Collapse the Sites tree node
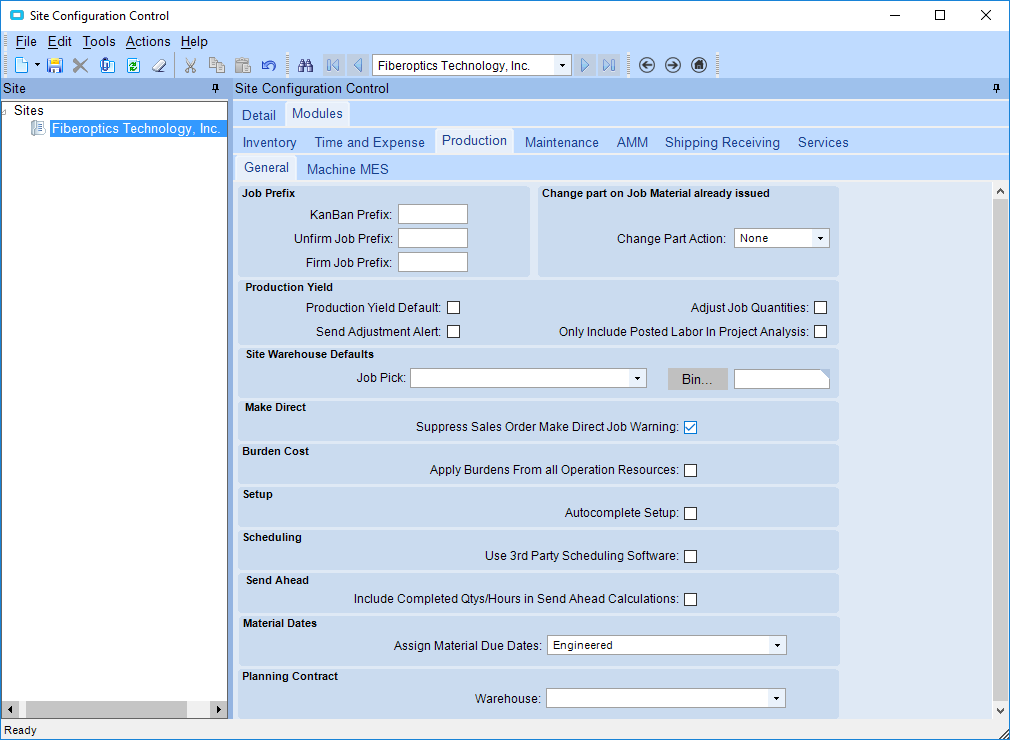Viewport: 1010px width, 740px height. tap(5, 111)
